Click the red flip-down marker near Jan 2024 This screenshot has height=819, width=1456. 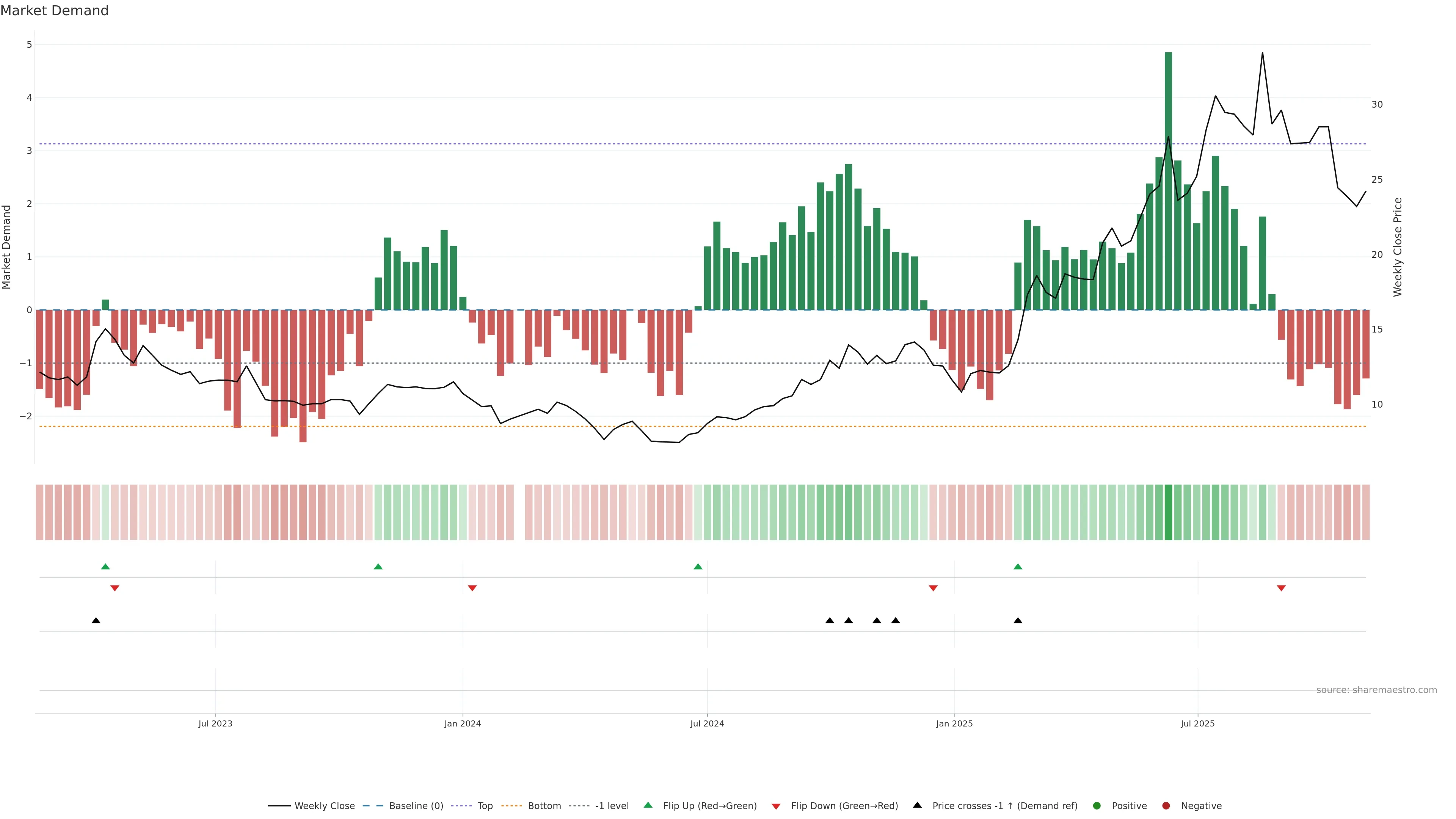coord(472,588)
